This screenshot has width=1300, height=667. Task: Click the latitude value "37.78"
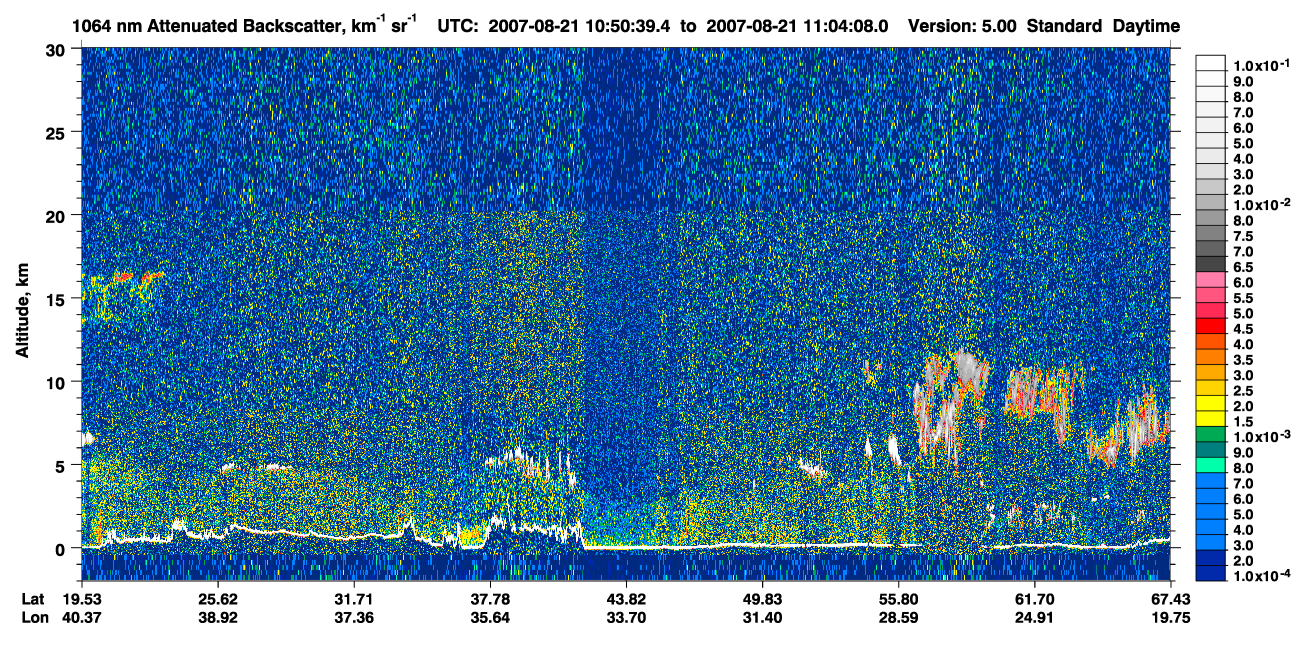tap(490, 599)
